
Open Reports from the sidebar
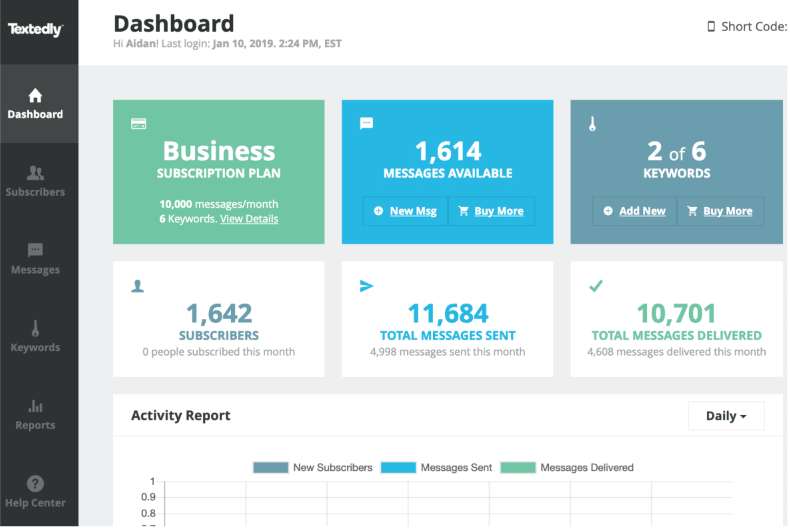[x=35, y=415]
